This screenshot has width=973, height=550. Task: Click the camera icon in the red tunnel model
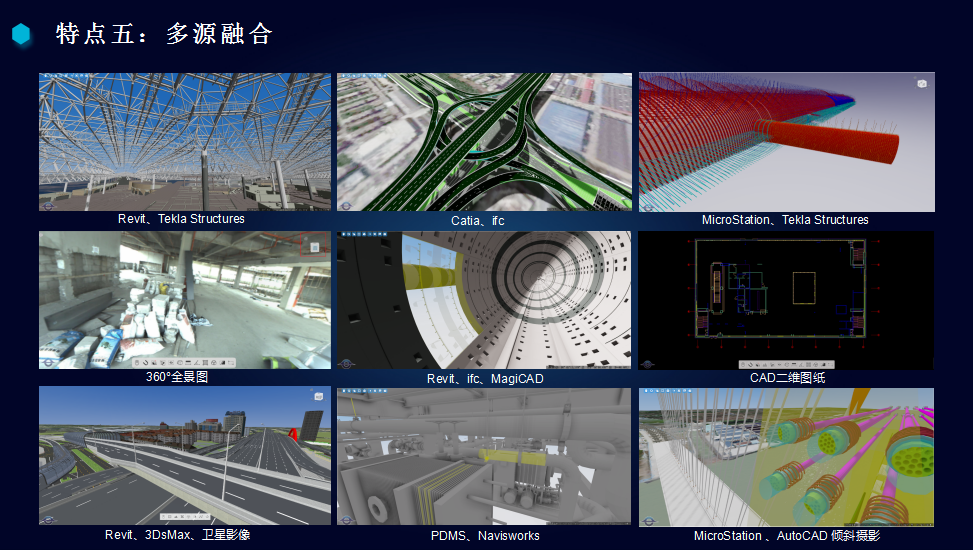921,84
